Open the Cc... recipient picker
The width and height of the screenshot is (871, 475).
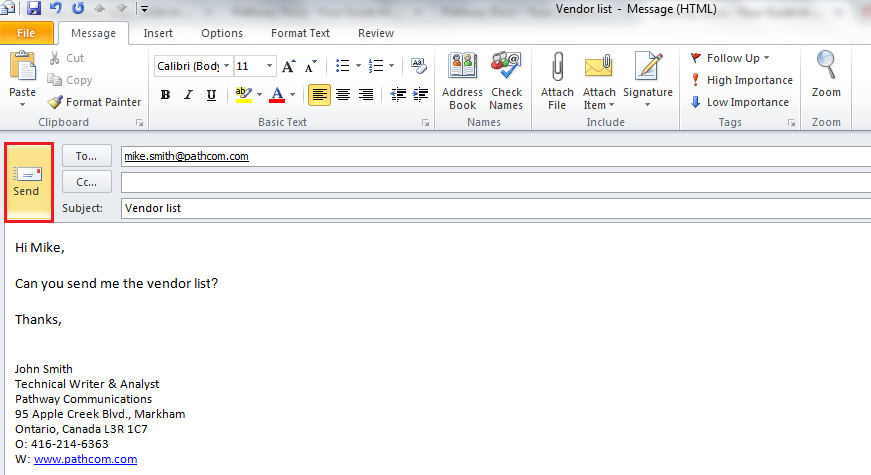click(87, 182)
